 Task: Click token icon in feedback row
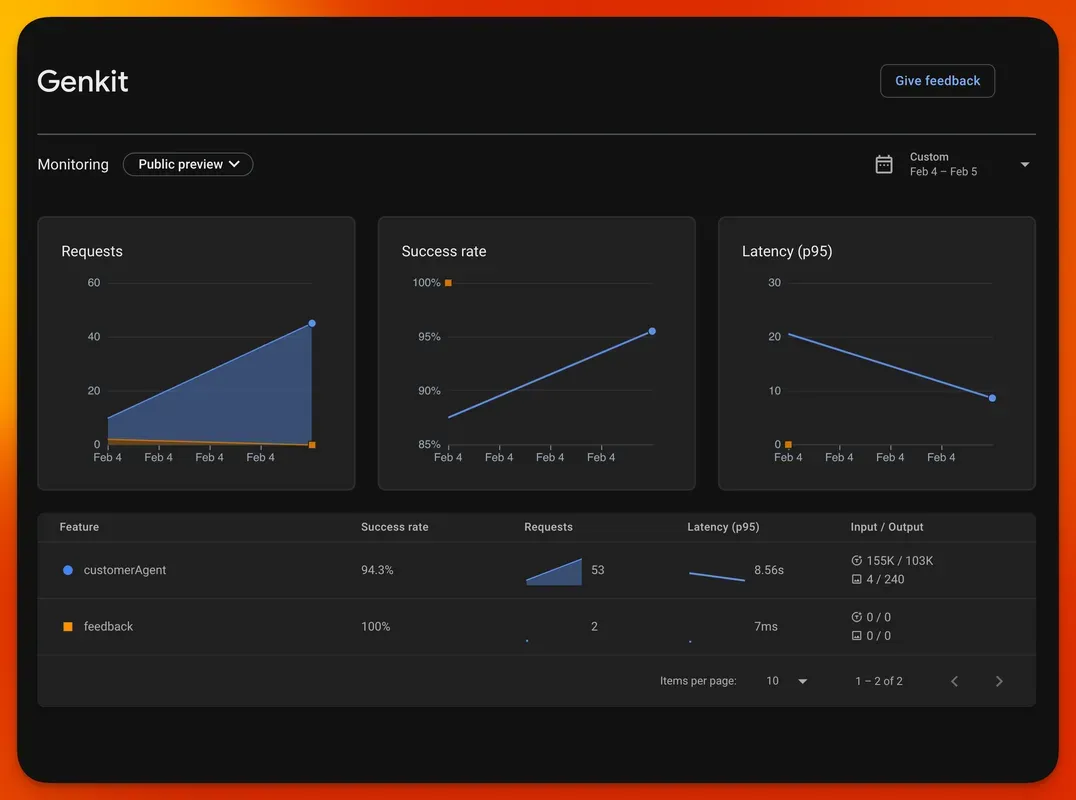[x=856, y=617]
